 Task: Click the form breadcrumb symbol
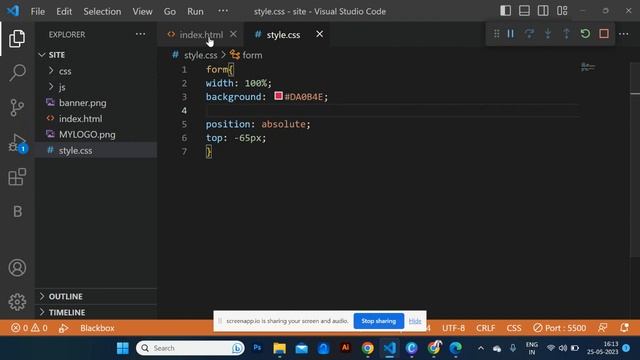click(x=252, y=55)
